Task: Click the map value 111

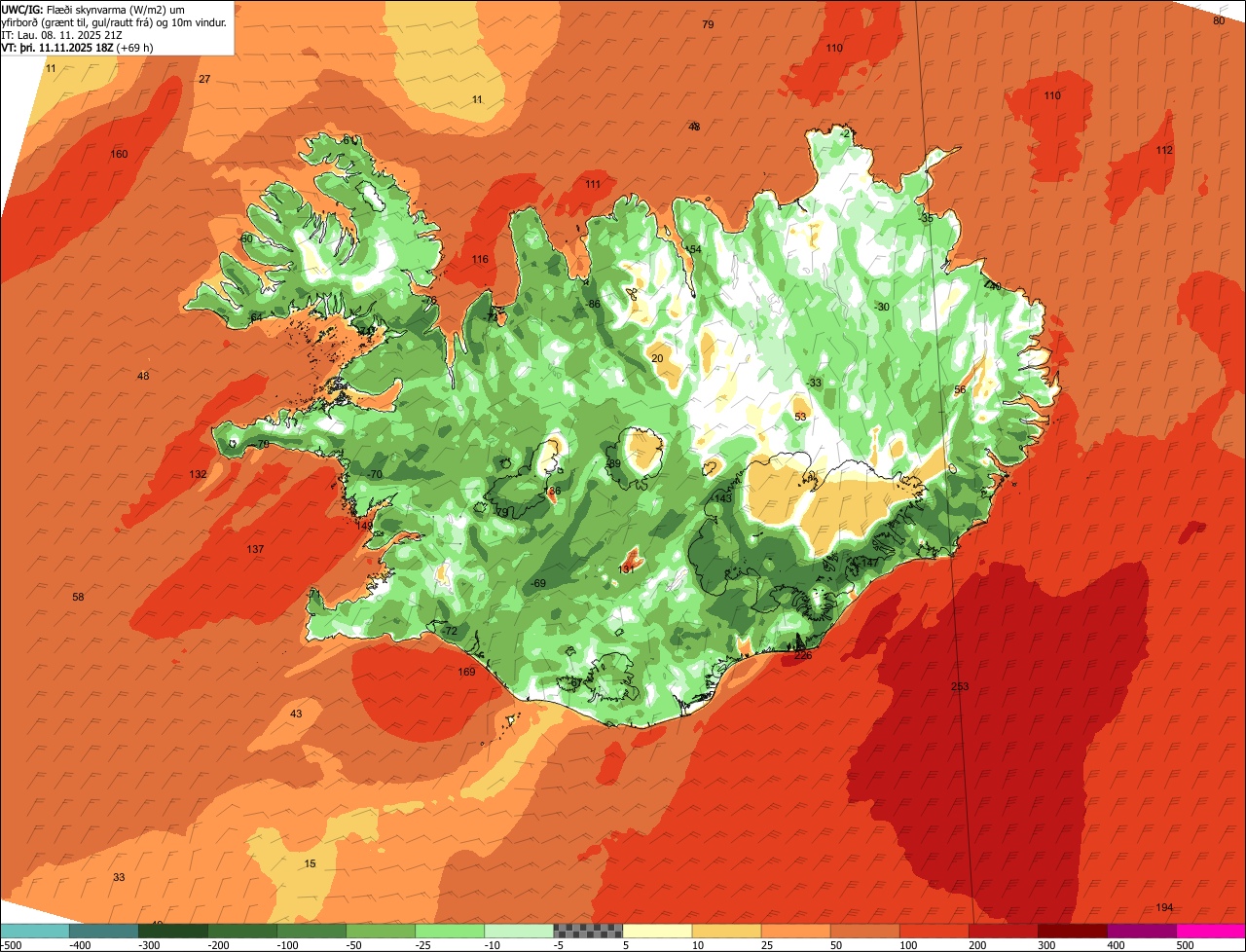Action: tap(593, 185)
